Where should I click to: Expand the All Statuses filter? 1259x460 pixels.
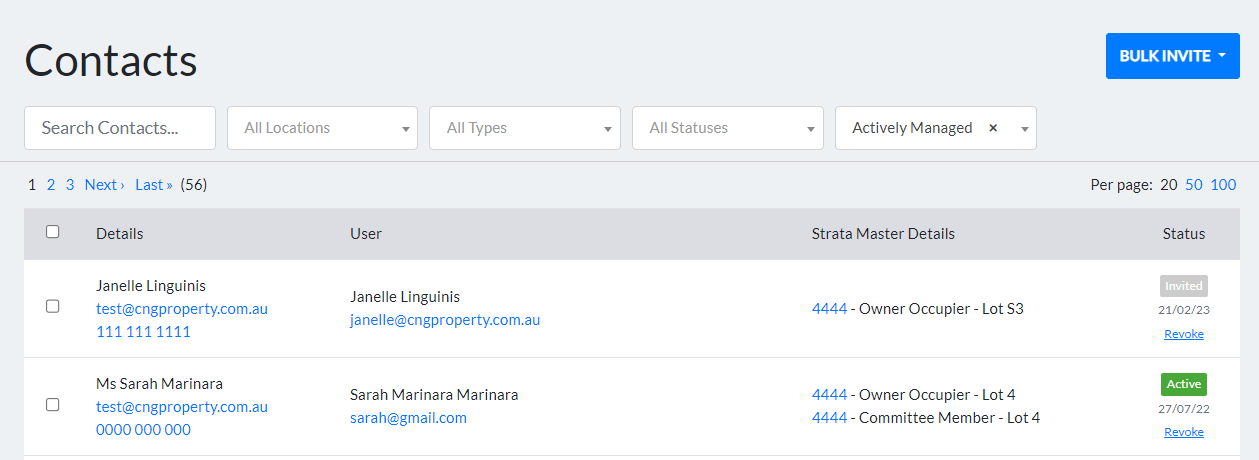tap(728, 128)
